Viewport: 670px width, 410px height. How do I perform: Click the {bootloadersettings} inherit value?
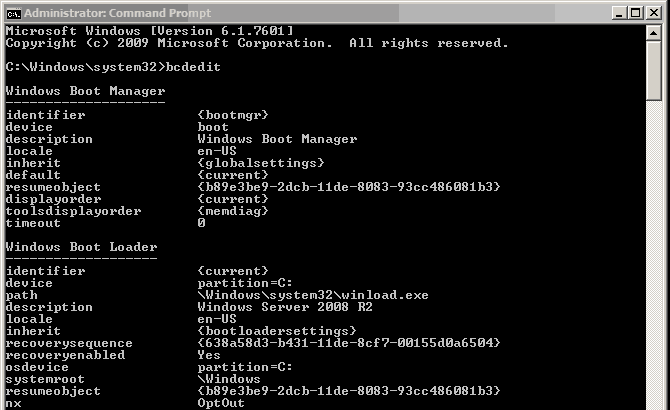coord(277,331)
